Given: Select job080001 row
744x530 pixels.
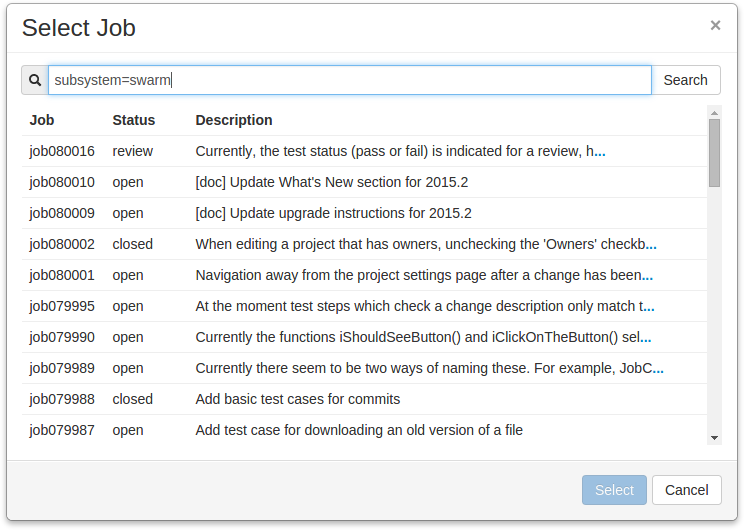Looking at the screenshot, I should click(x=364, y=275).
